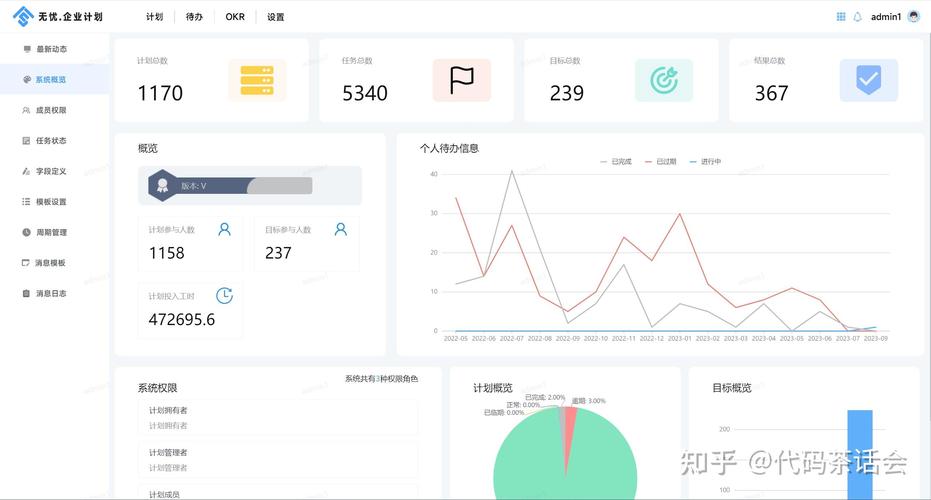Open 成员权限 in the sidebar
The height and width of the screenshot is (500, 931).
pyautogui.click(x=54, y=110)
